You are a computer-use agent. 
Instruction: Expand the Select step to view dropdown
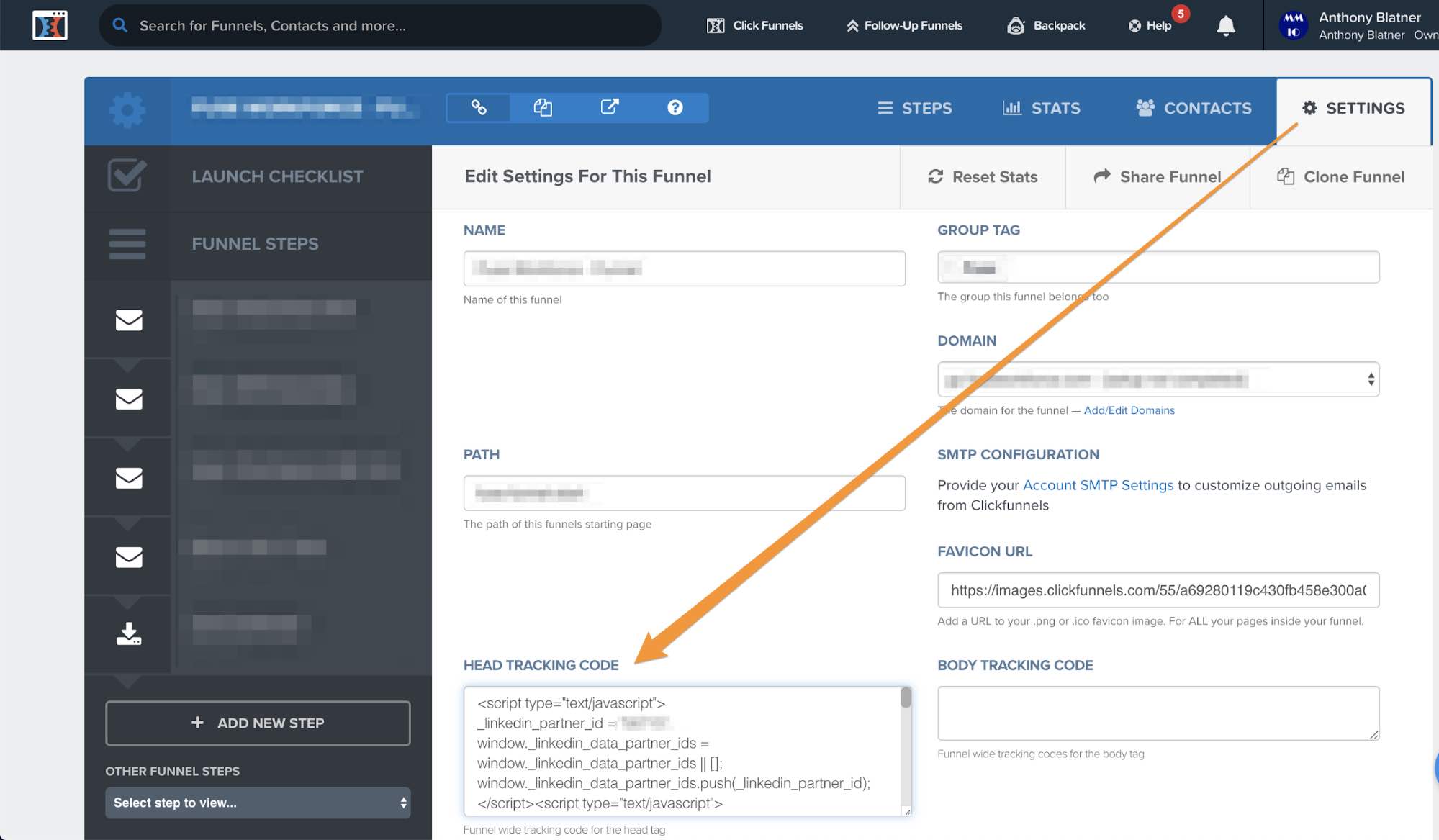pyautogui.click(x=258, y=802)
